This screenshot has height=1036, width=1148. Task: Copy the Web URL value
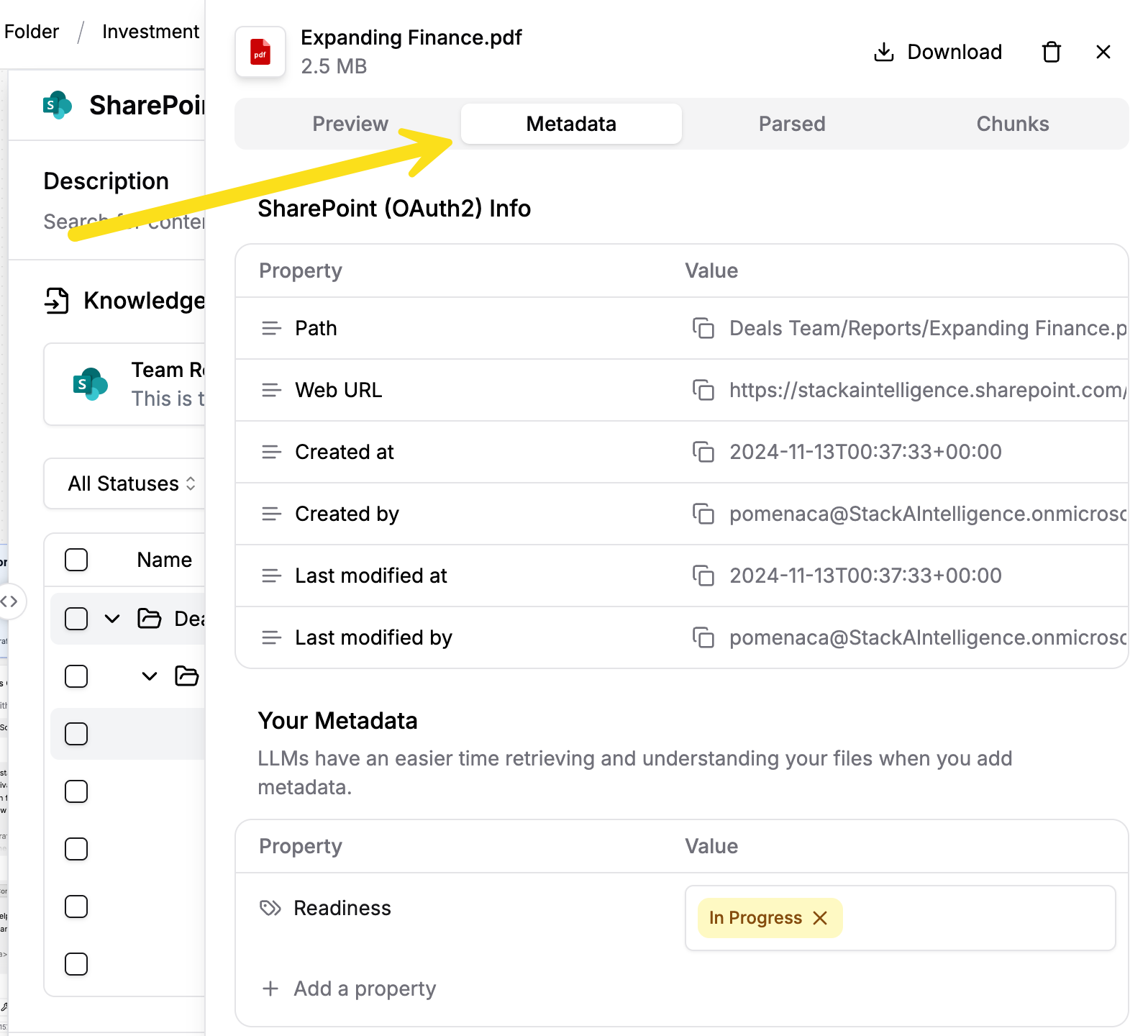[703, 390]
